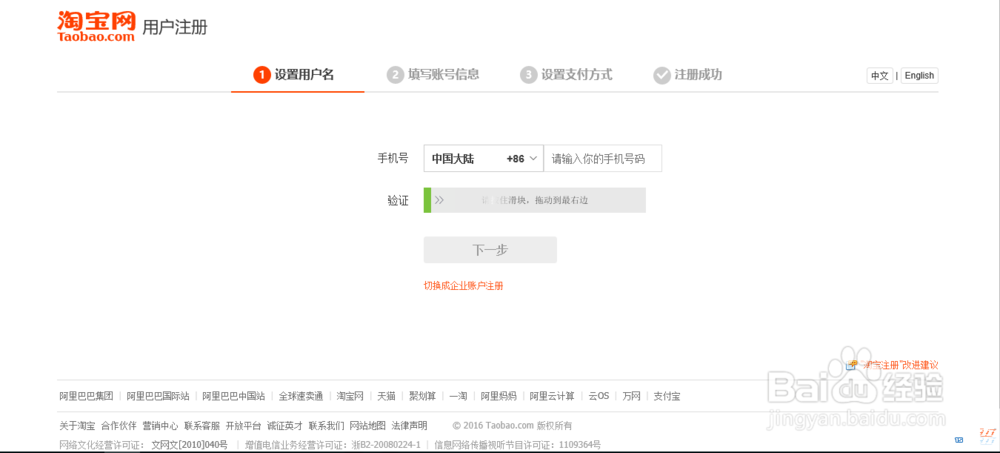Open 万网 footer link

point(631,396)
